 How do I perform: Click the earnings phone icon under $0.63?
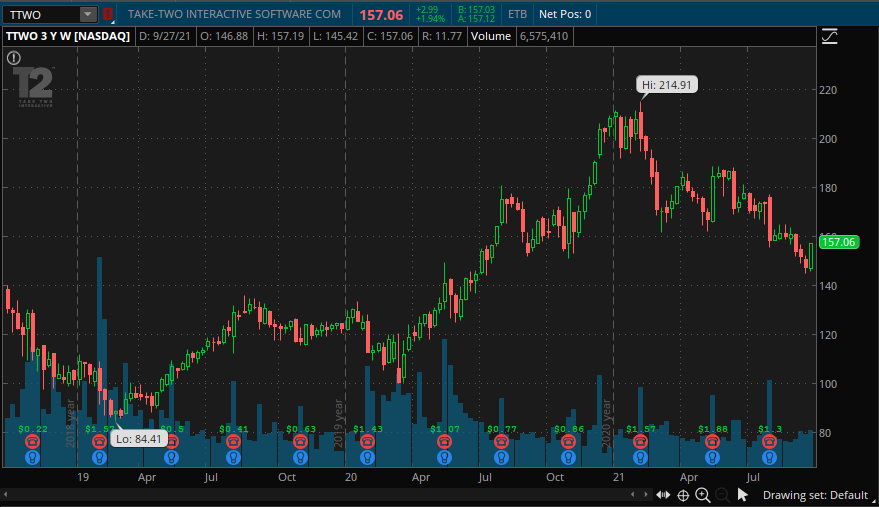(x=300, y=443)
